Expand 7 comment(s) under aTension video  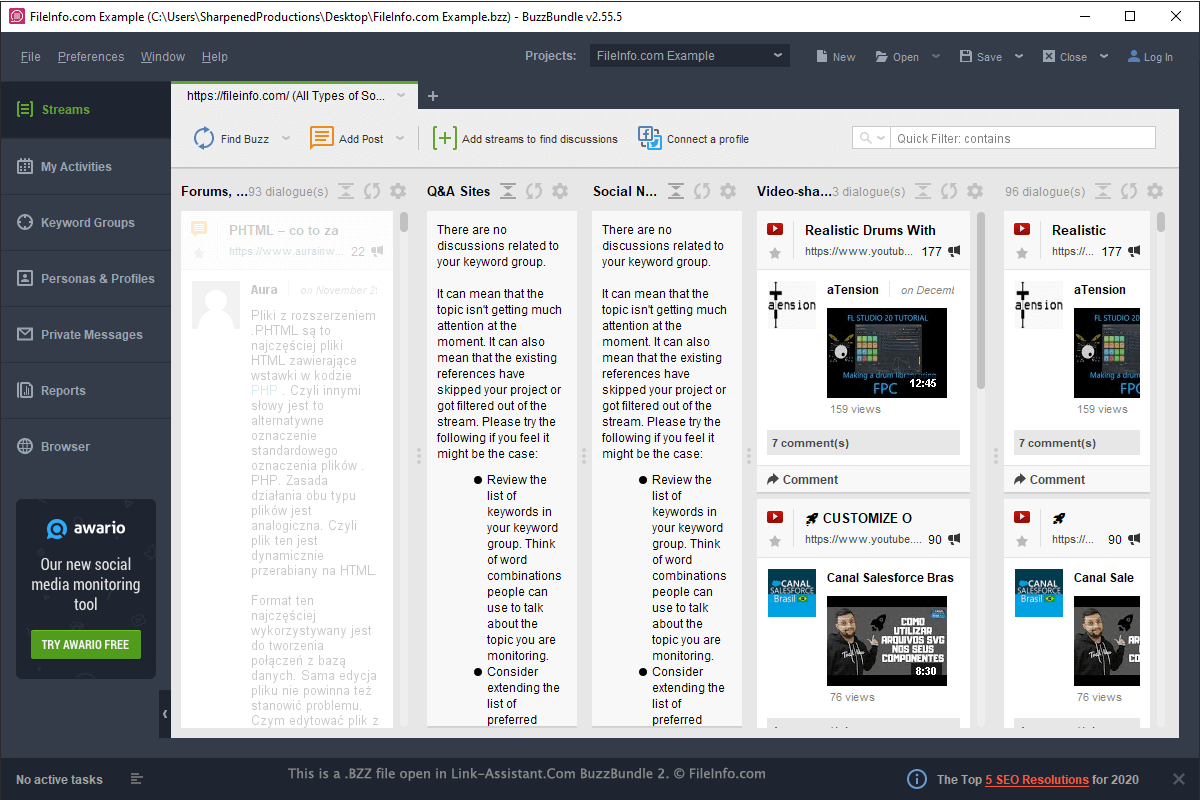tap(864, 443)
